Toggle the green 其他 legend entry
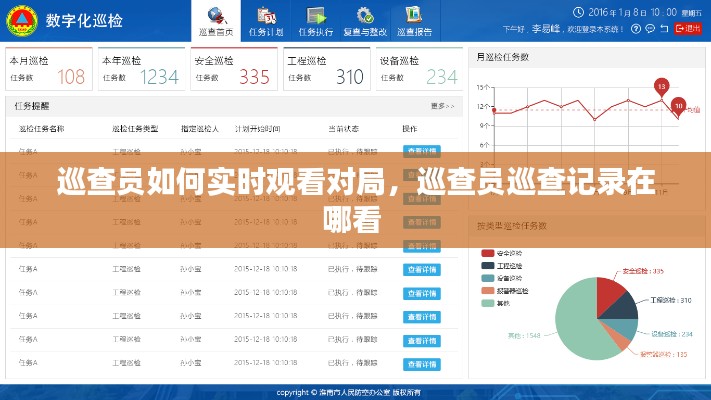711x400 pixels. click(488, 301)
